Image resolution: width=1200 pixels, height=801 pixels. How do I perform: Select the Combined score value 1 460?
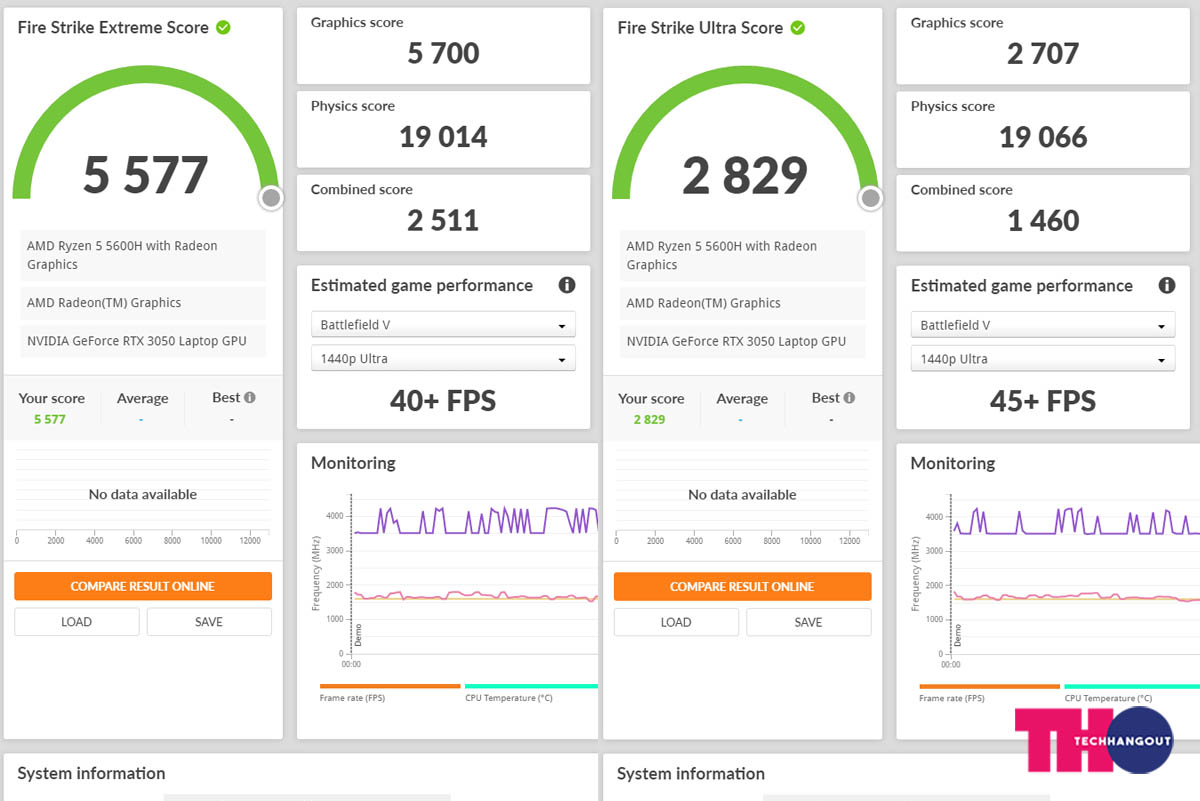1043,220
